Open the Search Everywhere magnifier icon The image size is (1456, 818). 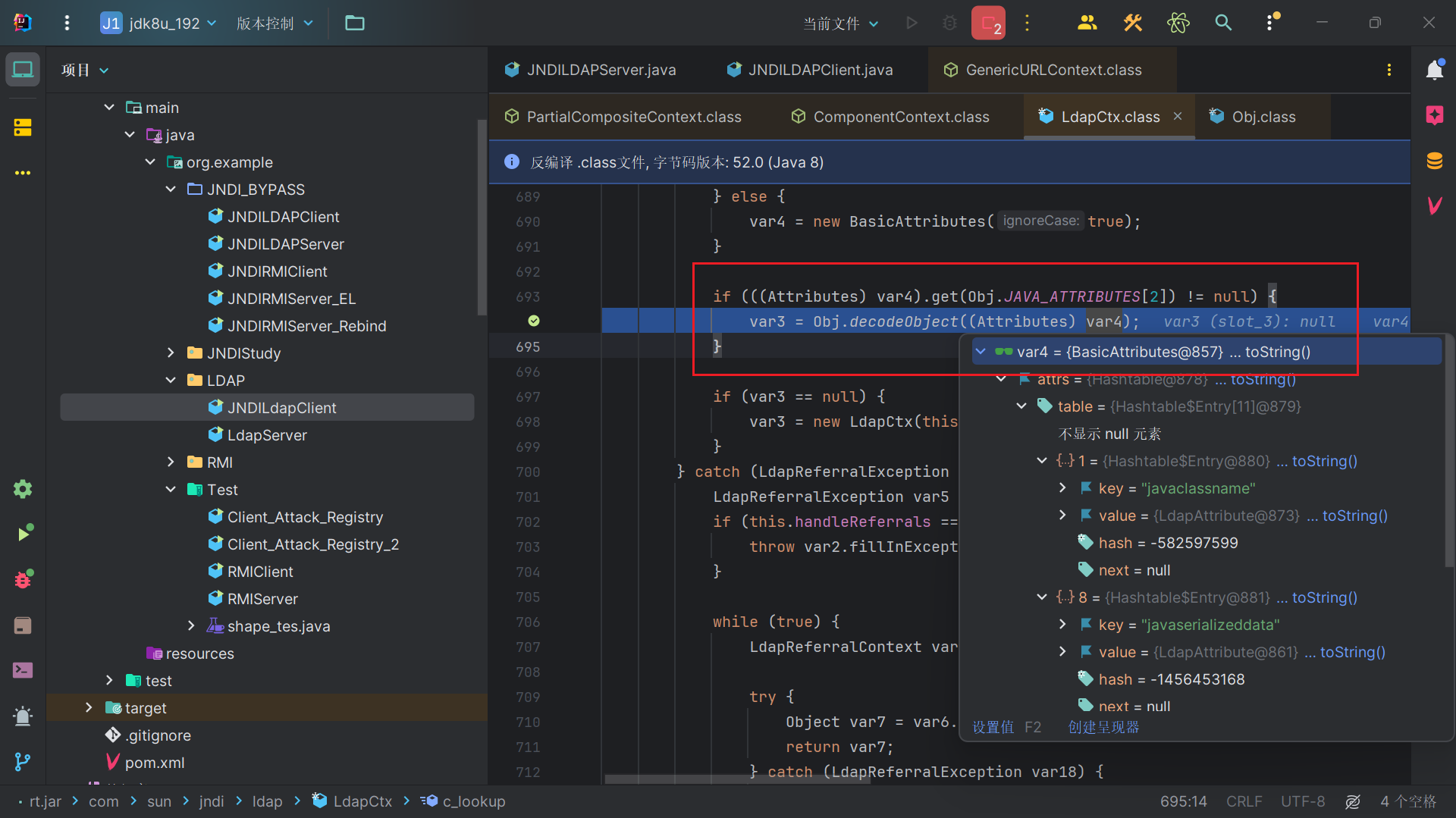(x=1222, y=23)
